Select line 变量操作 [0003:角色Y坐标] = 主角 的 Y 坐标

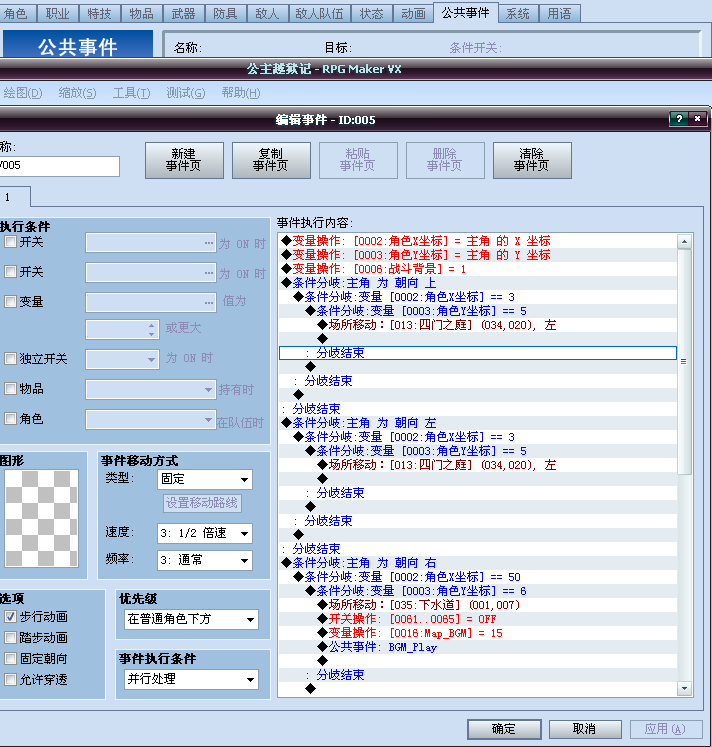[478, 255]
